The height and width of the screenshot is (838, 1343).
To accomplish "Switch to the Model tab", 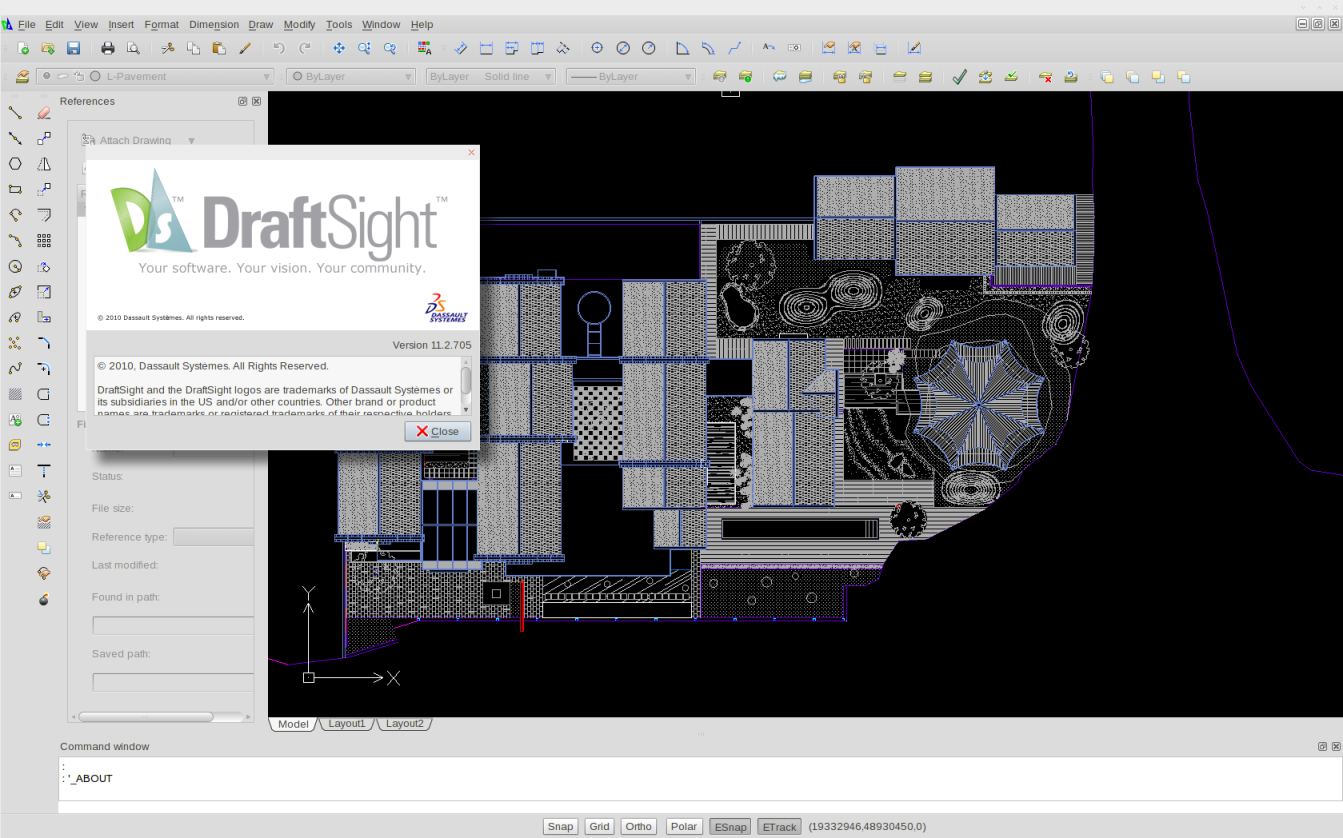I will [x=293, y=724].
